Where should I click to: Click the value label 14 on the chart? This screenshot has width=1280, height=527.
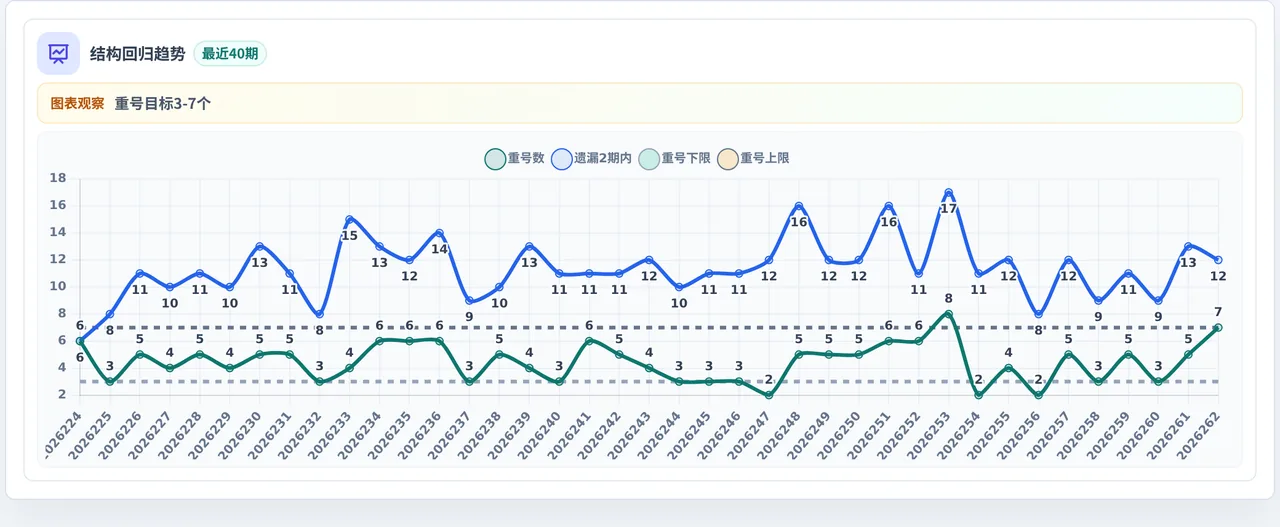pos(439,249)
